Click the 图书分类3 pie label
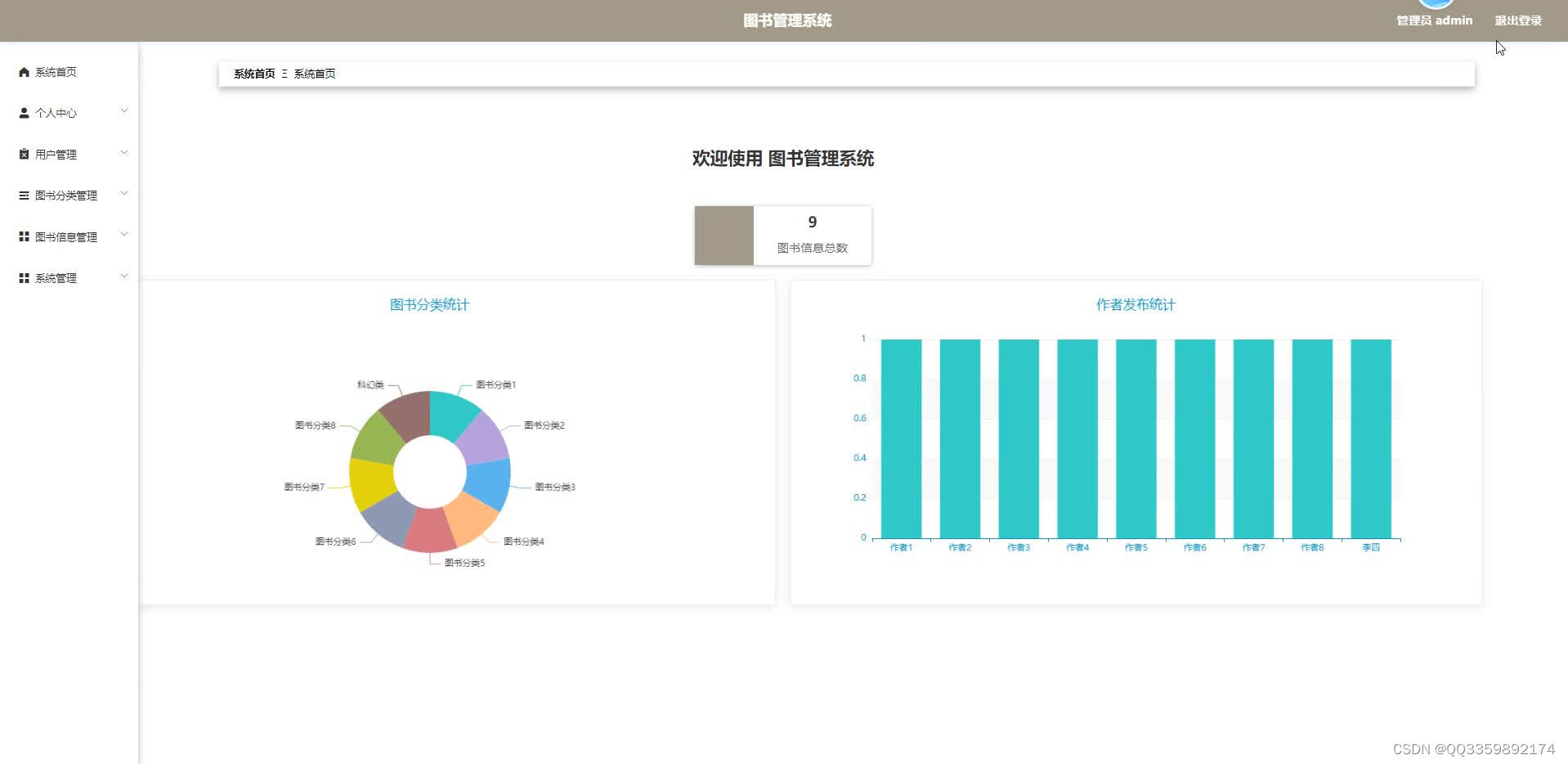Screen dimensions: 1568x764 (555, 487)
